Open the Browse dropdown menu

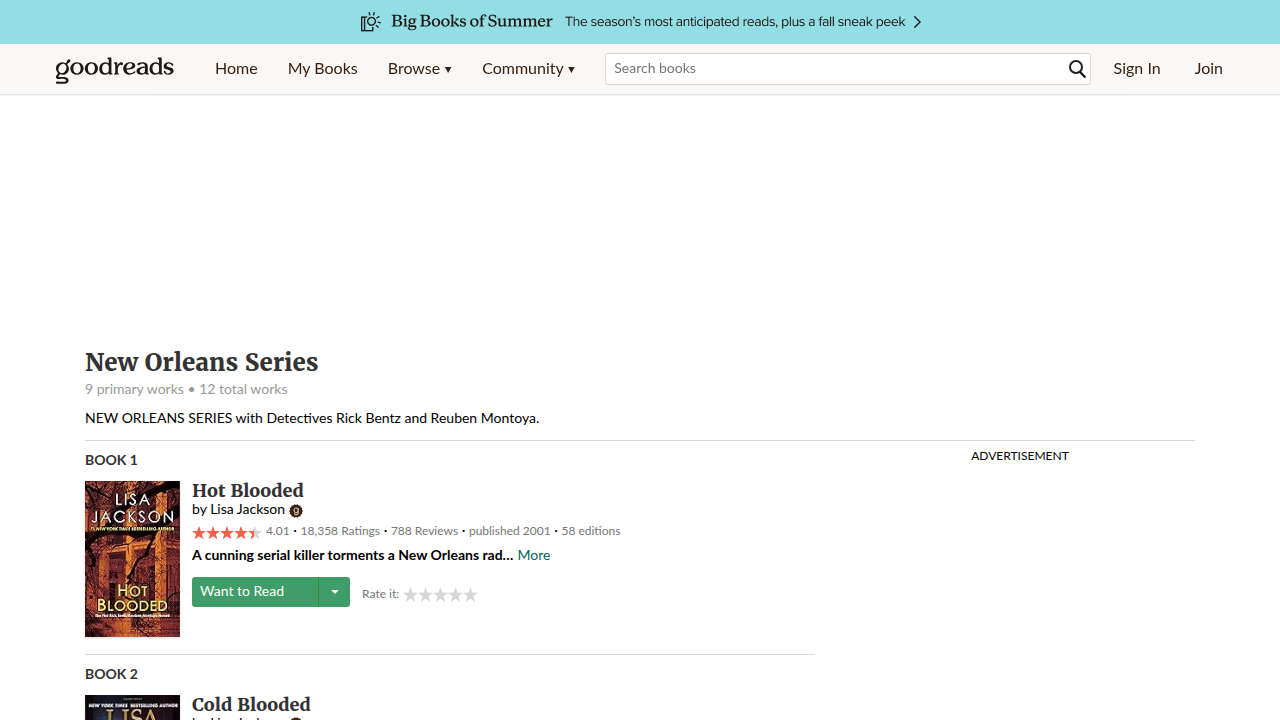[x=420, y=69]
